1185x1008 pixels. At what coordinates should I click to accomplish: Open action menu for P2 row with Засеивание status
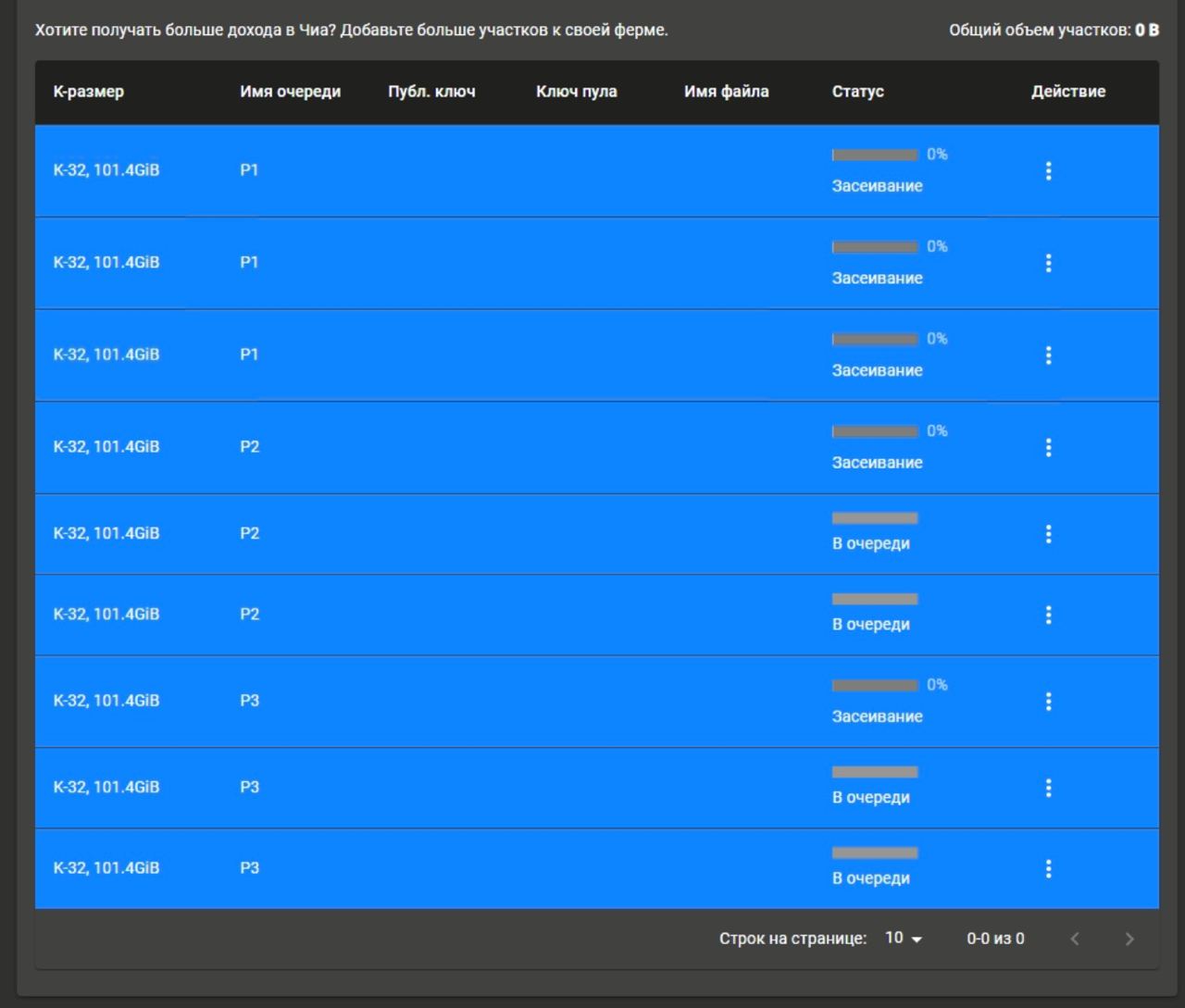pos(1048,448)
